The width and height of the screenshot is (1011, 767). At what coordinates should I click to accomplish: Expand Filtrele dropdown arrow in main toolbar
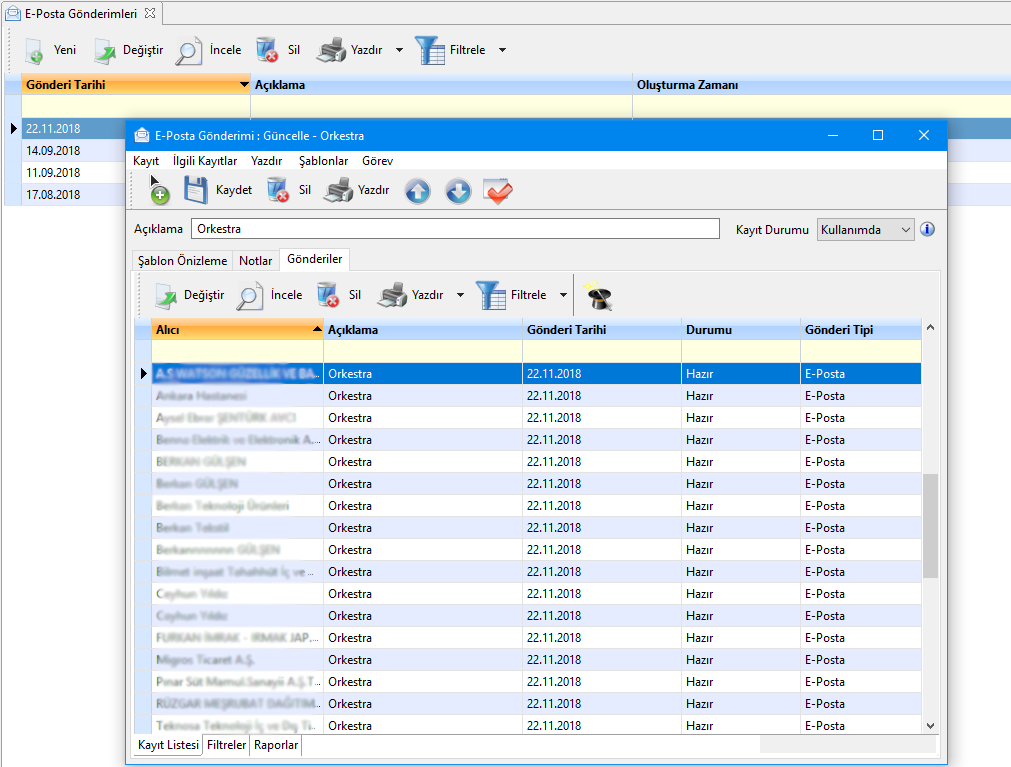pyautogui.click(x=502, y=50)
